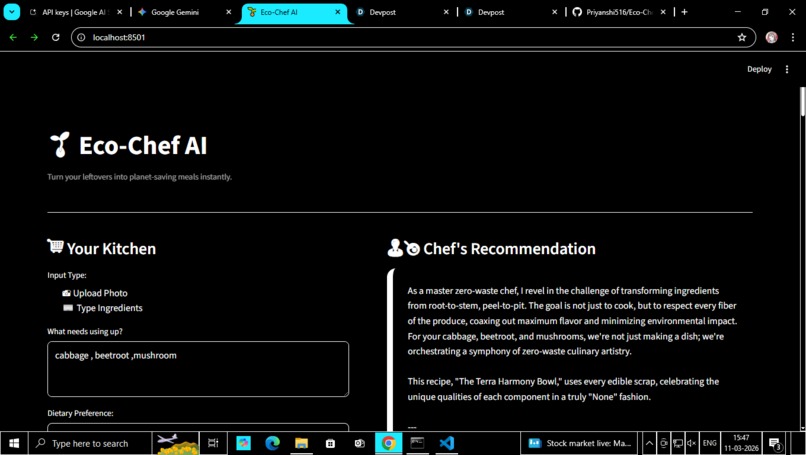Viewport: 806px width, 455px height.
Task: Click the network status tray icon
Action: click(x=678, y=443)
